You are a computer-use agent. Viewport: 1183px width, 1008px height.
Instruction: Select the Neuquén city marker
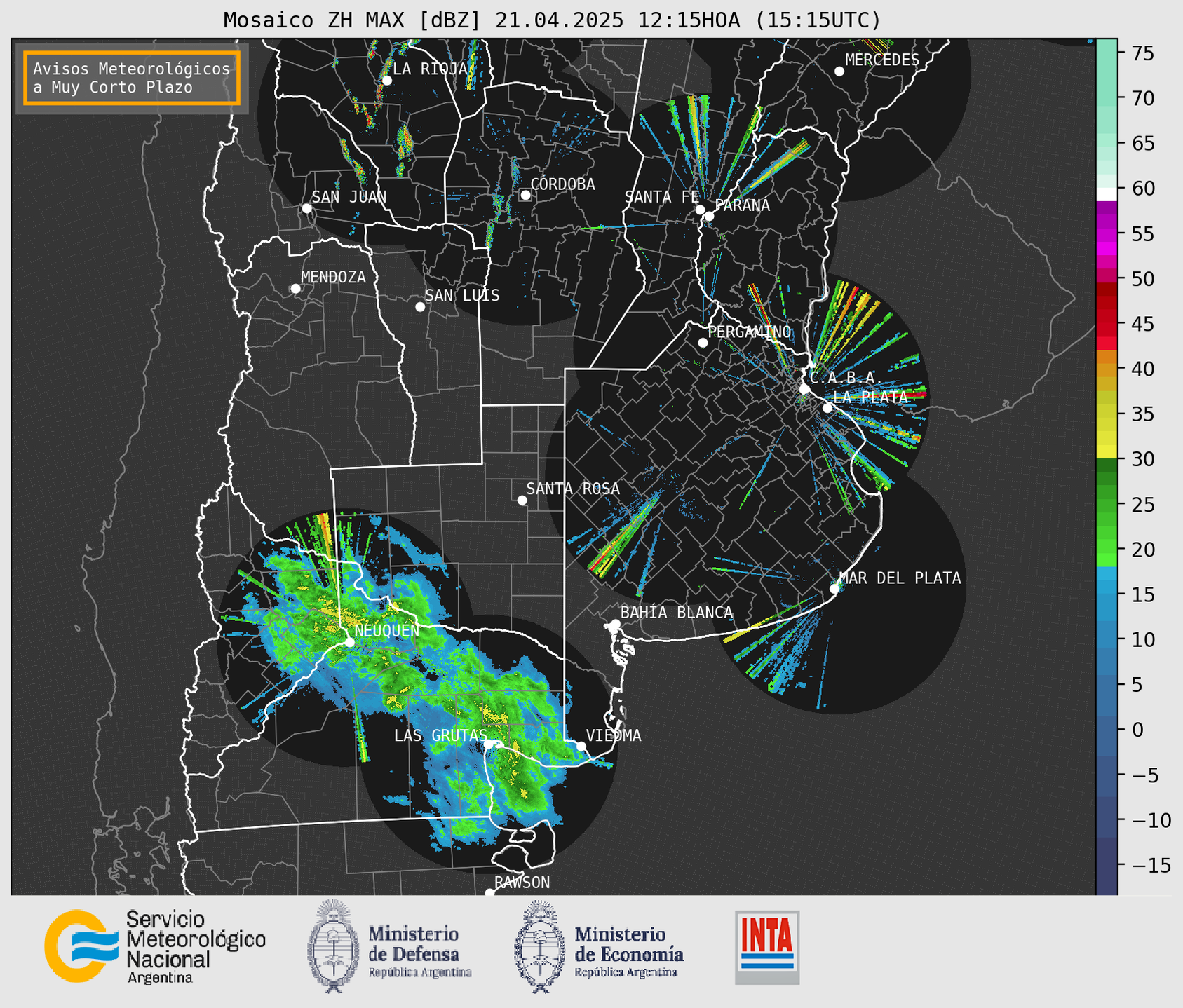[x=349, y=642]
